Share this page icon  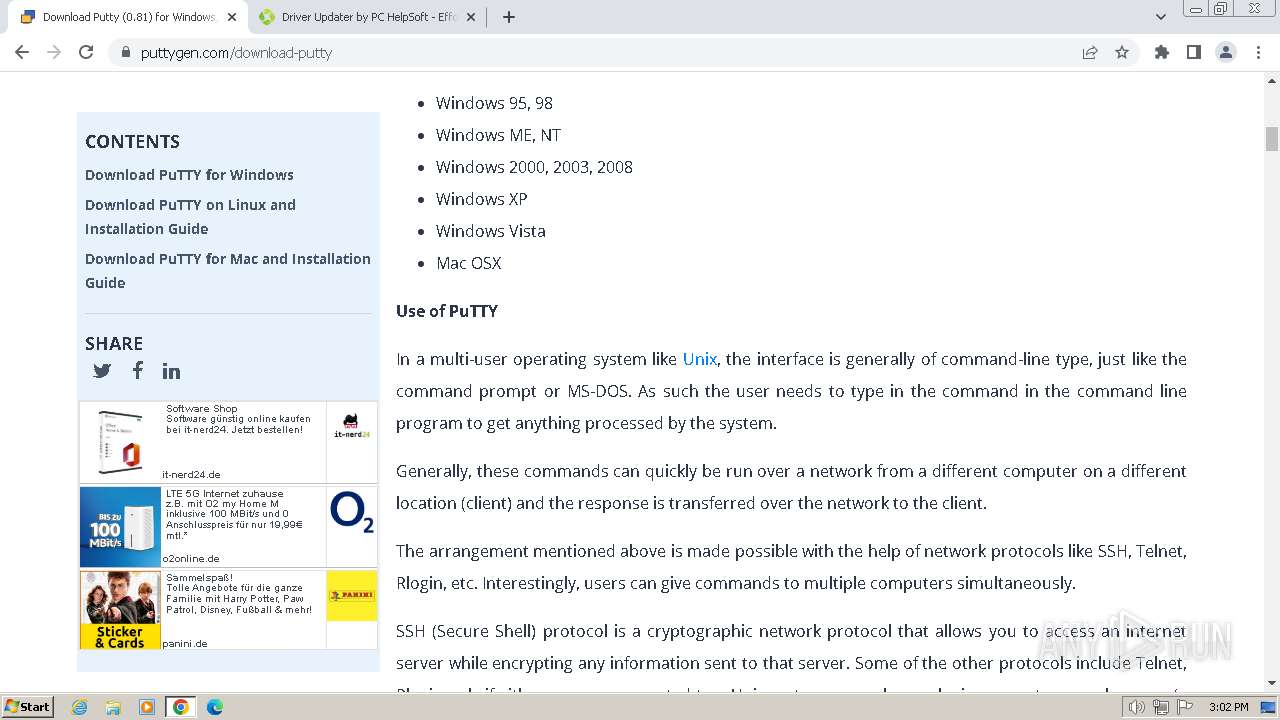coord(1090,52)
